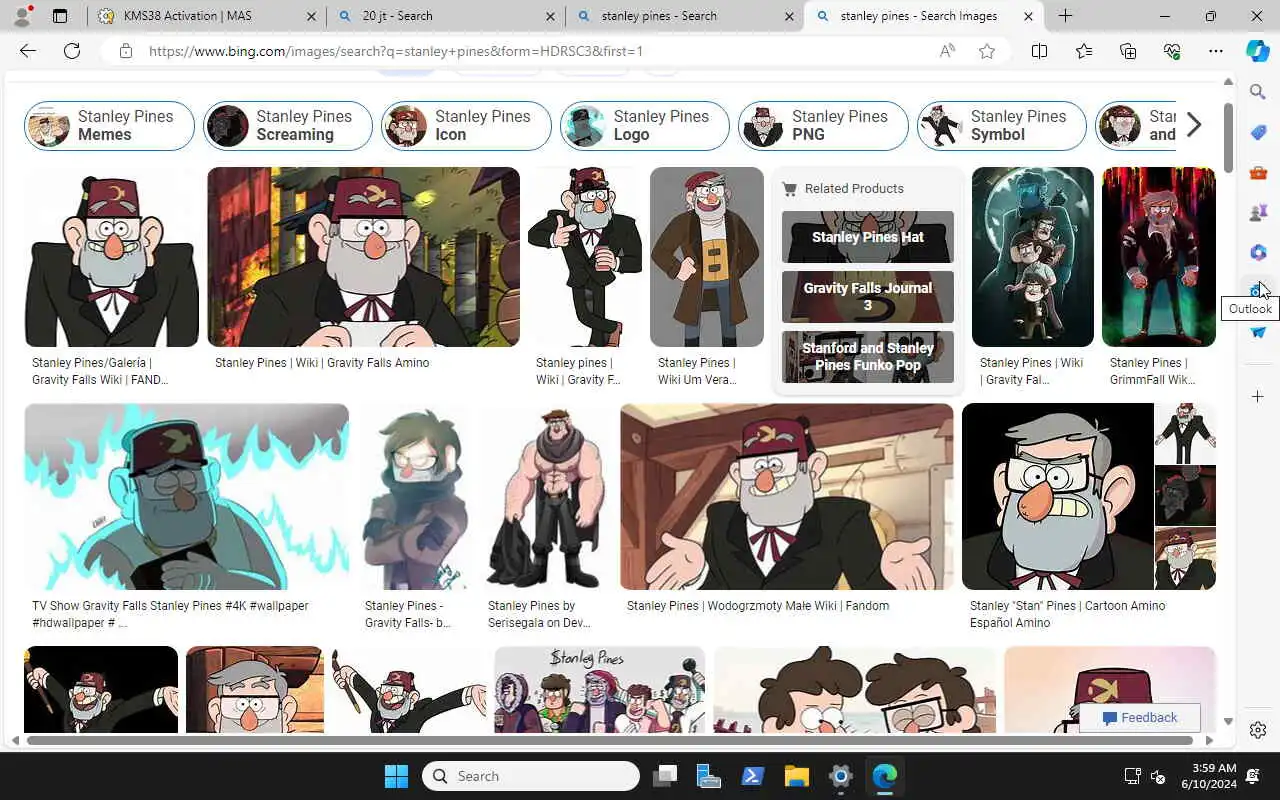Viewport: 1280px width, 800px height.
Task: Open Stanley Pines GrimmFall Wiki image
Action: coord(1159,257)
